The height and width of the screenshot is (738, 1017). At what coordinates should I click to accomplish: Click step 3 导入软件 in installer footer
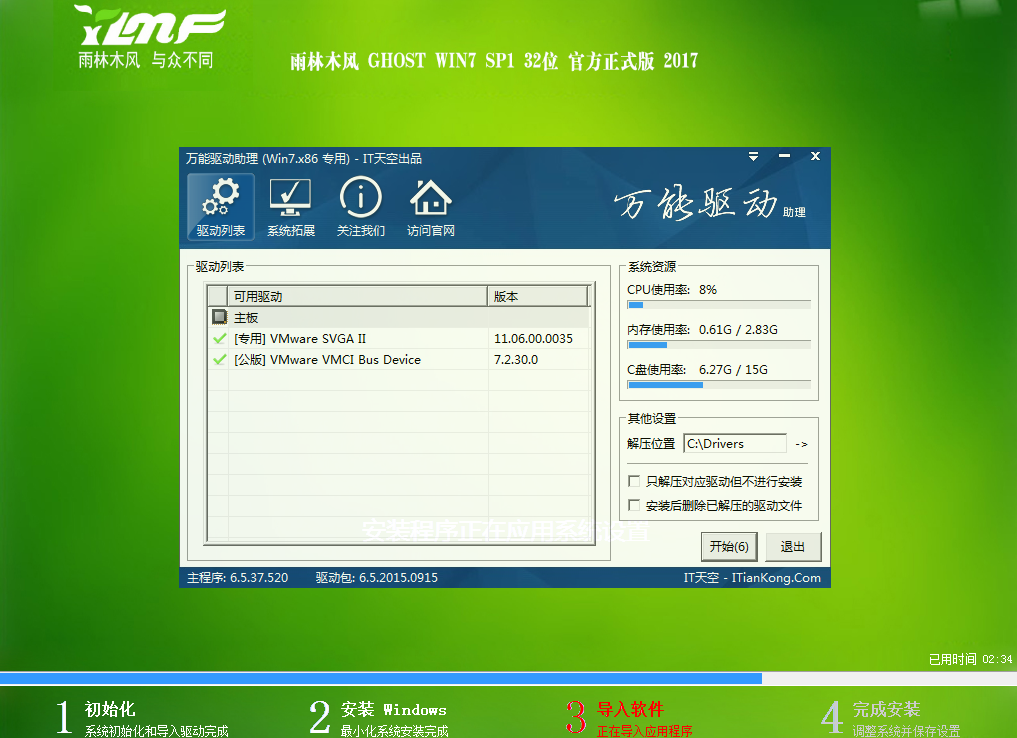click(x=629, y=719)
